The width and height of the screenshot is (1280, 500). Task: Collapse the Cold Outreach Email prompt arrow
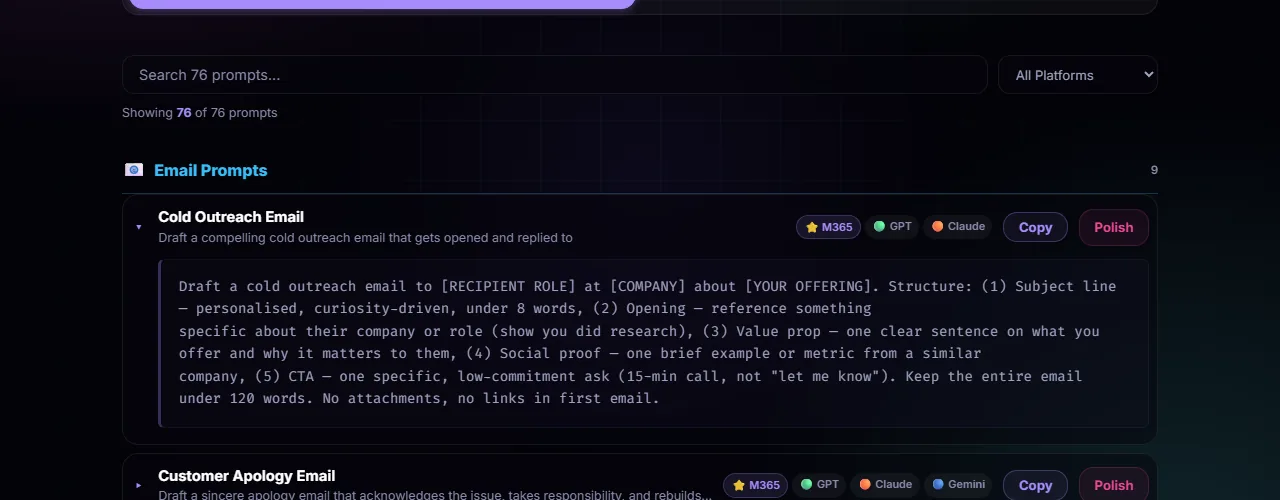pos(139,227)
